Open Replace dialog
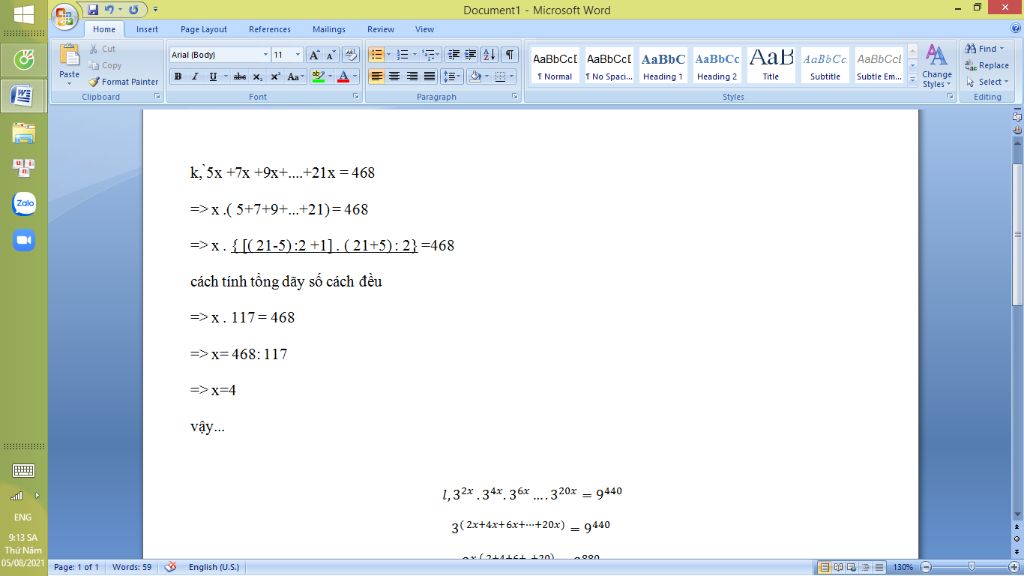The image size is (1024, 576). tap(987, 65)
